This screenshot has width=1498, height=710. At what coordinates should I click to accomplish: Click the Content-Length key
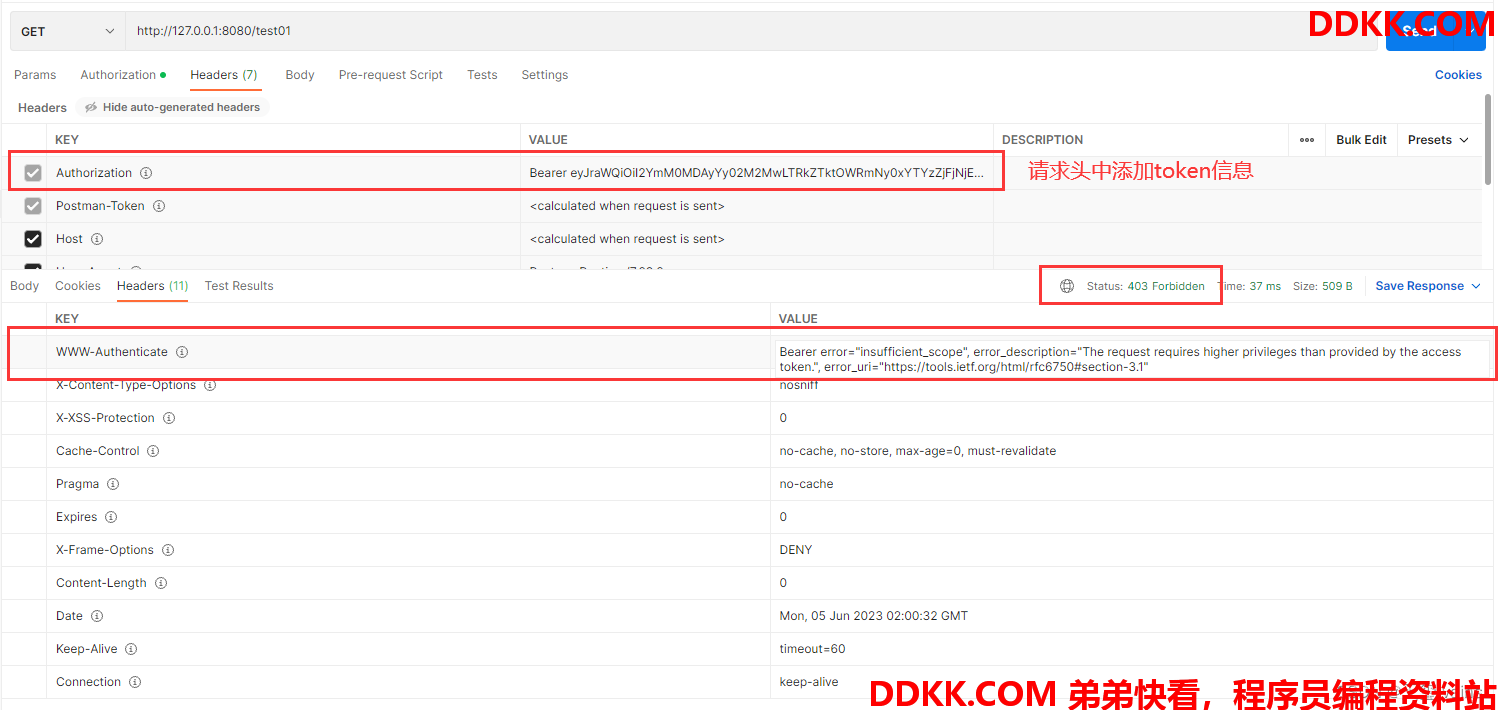tap(101, 583)
